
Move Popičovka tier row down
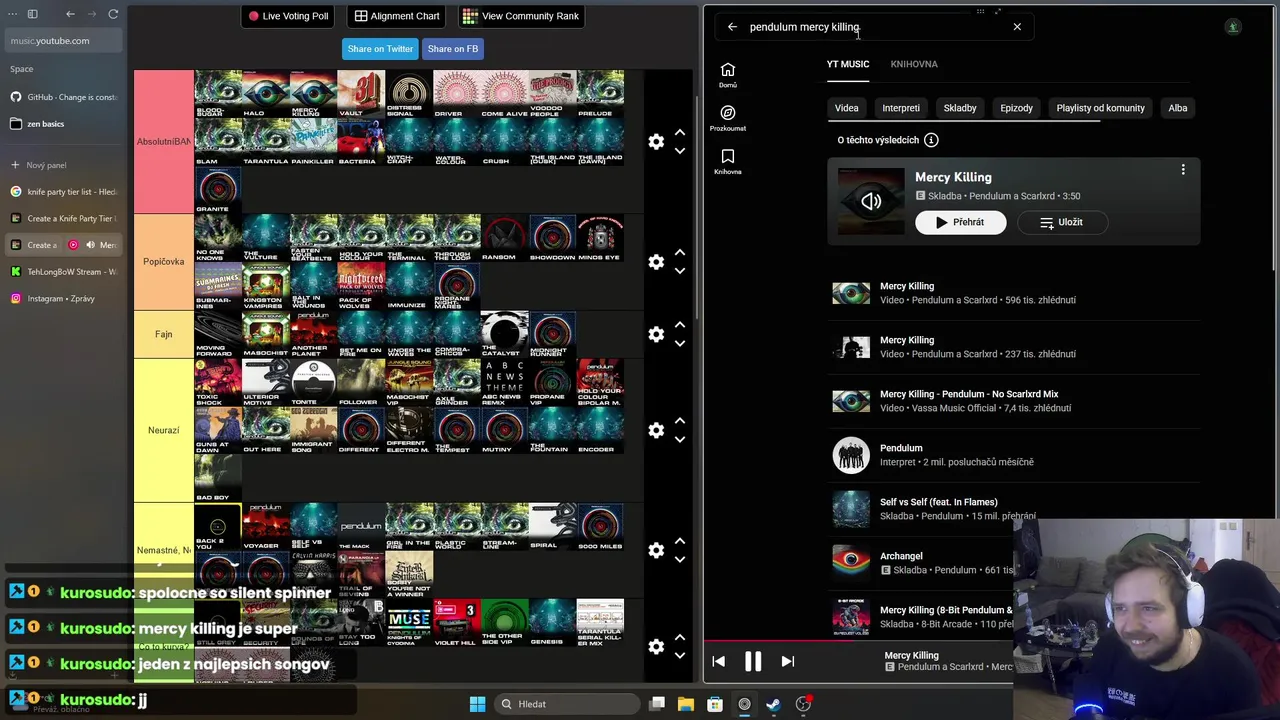pyautogui.click(x=680, y=271)
